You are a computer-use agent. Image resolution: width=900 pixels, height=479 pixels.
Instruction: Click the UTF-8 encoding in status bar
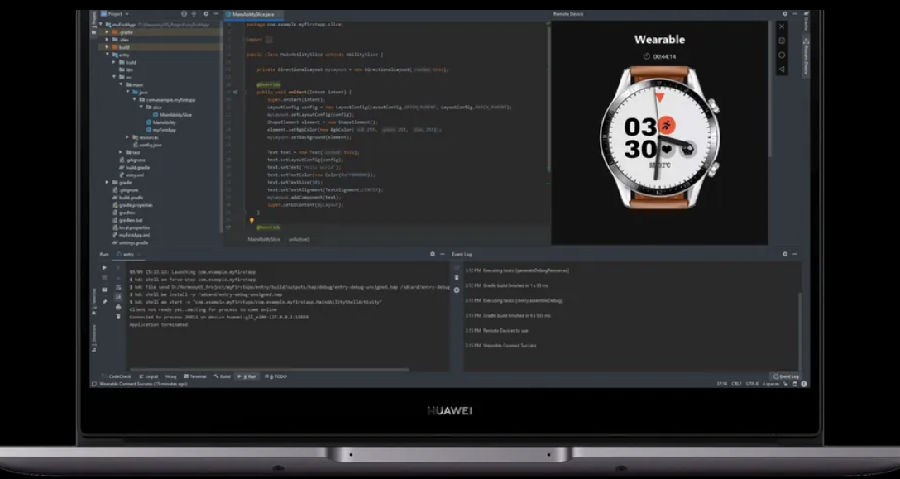(x=752, y=383)
